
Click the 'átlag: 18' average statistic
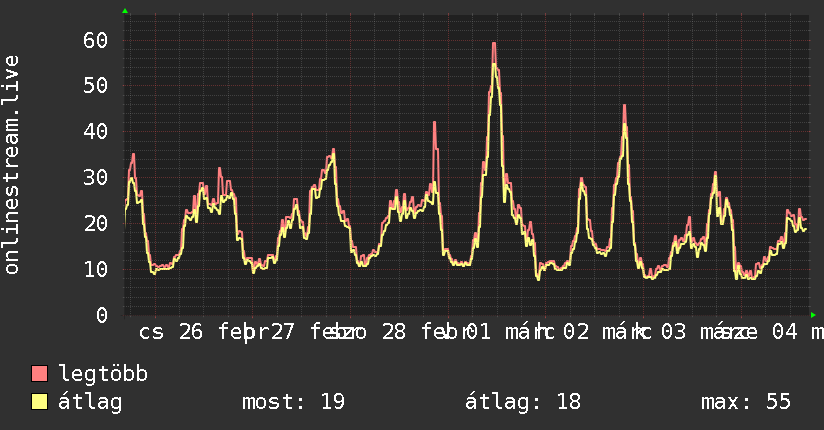[523, 402]
